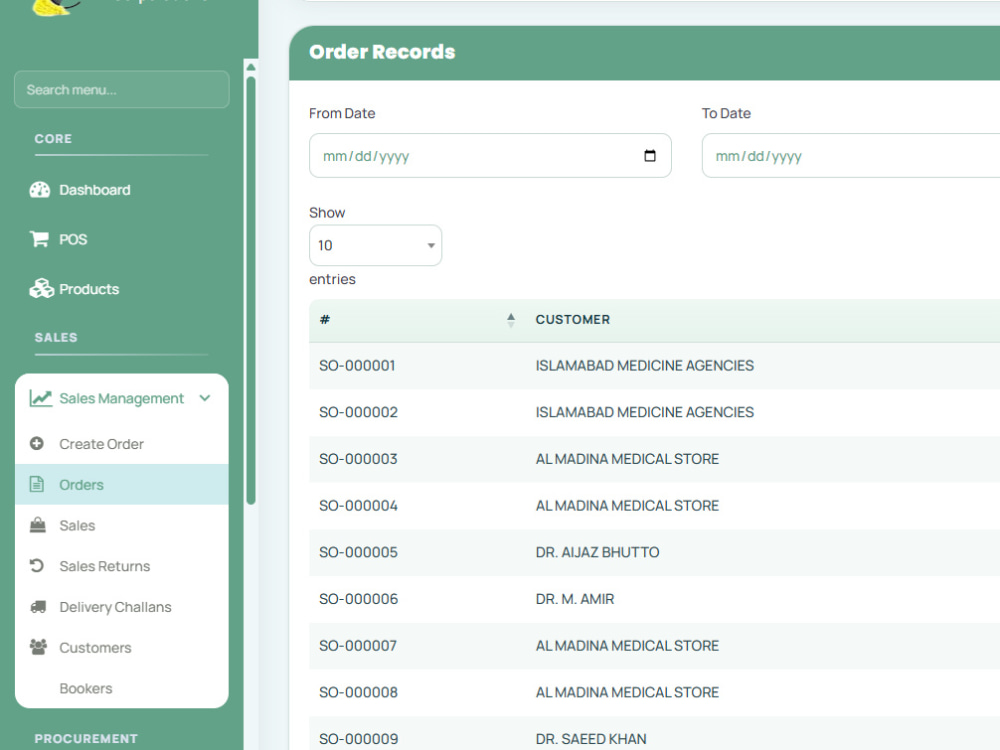The height and width of the screenshot is (750, 1000).
Task: Open Delivery Challans page
Action: [115, 607]
